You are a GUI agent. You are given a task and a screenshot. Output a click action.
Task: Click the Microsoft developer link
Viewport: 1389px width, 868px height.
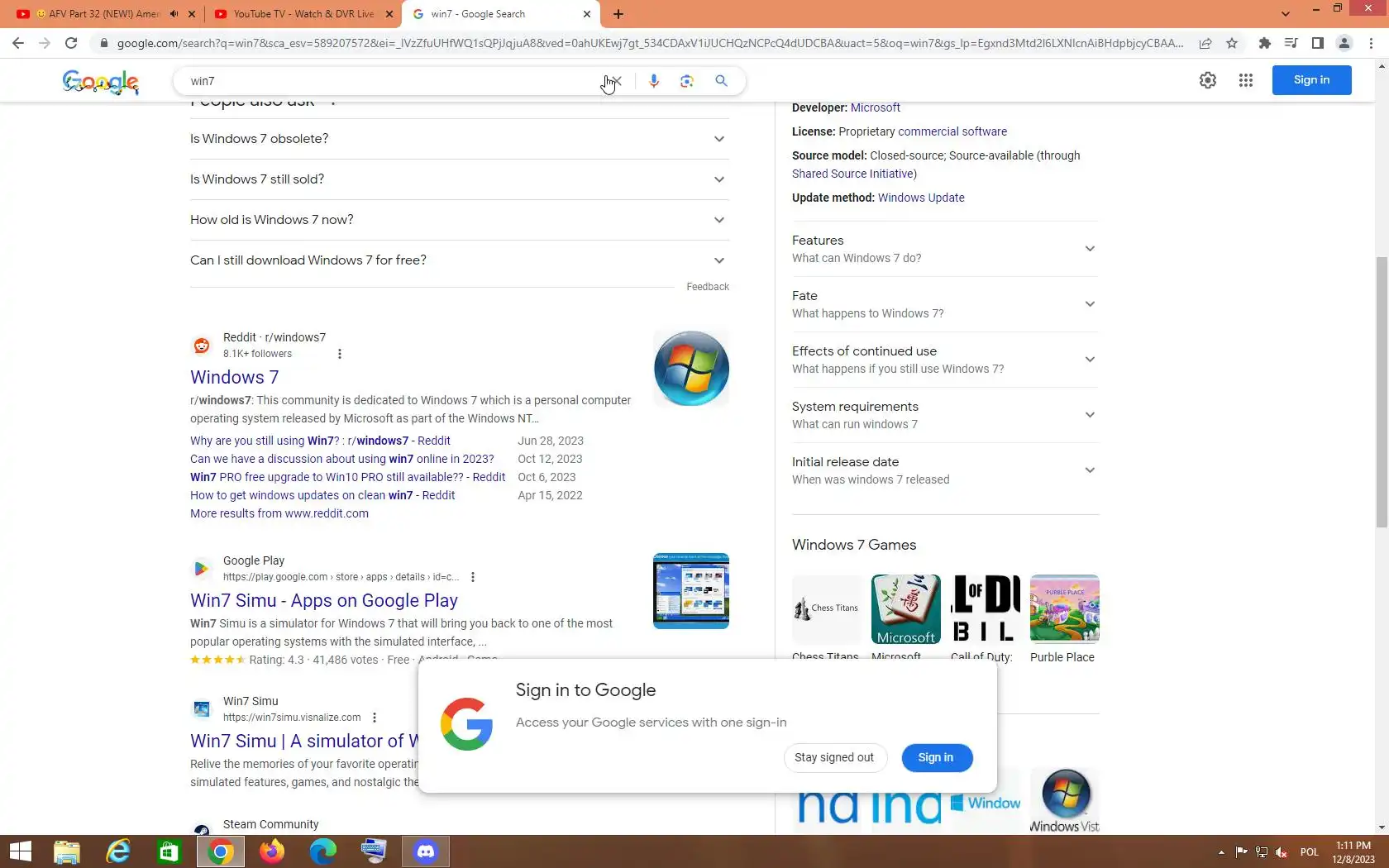point(876,107)
